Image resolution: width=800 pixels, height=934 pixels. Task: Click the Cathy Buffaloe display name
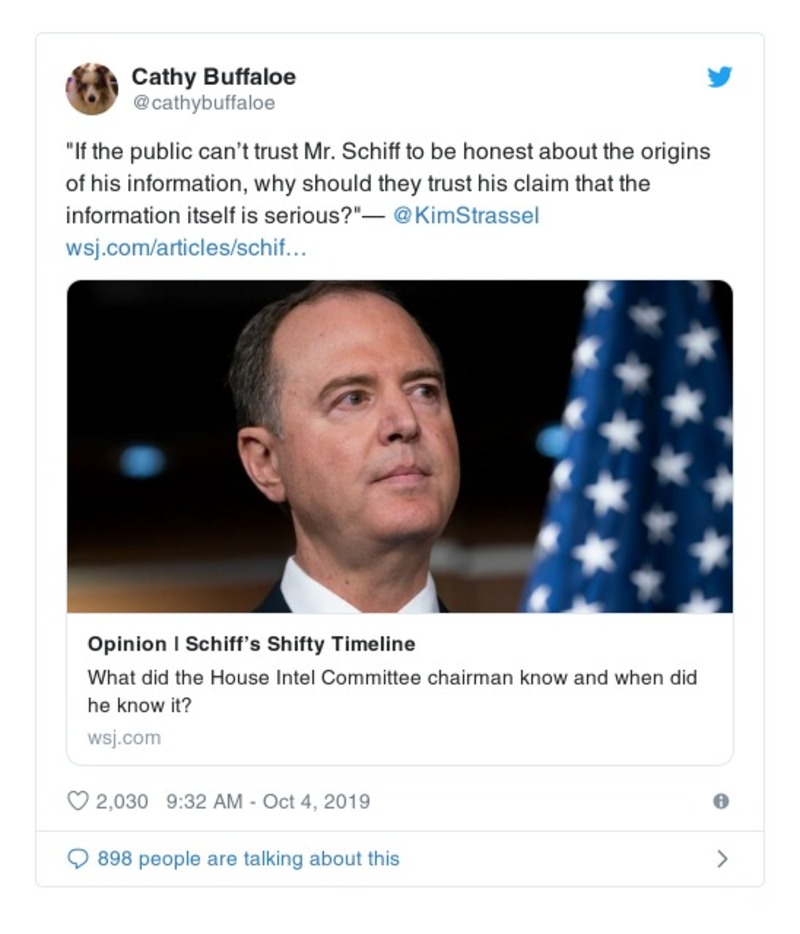pyautogui.click(x=213, y=76)
